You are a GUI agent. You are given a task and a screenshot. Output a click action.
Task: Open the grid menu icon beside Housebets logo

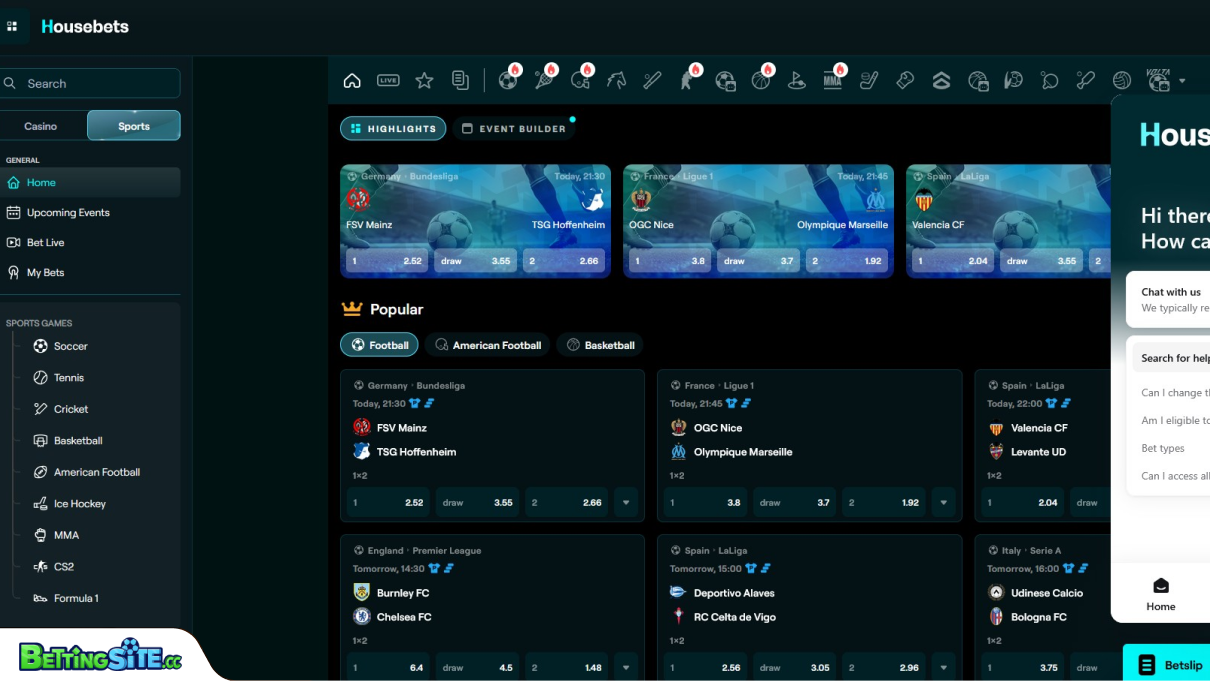pos(12,26)
